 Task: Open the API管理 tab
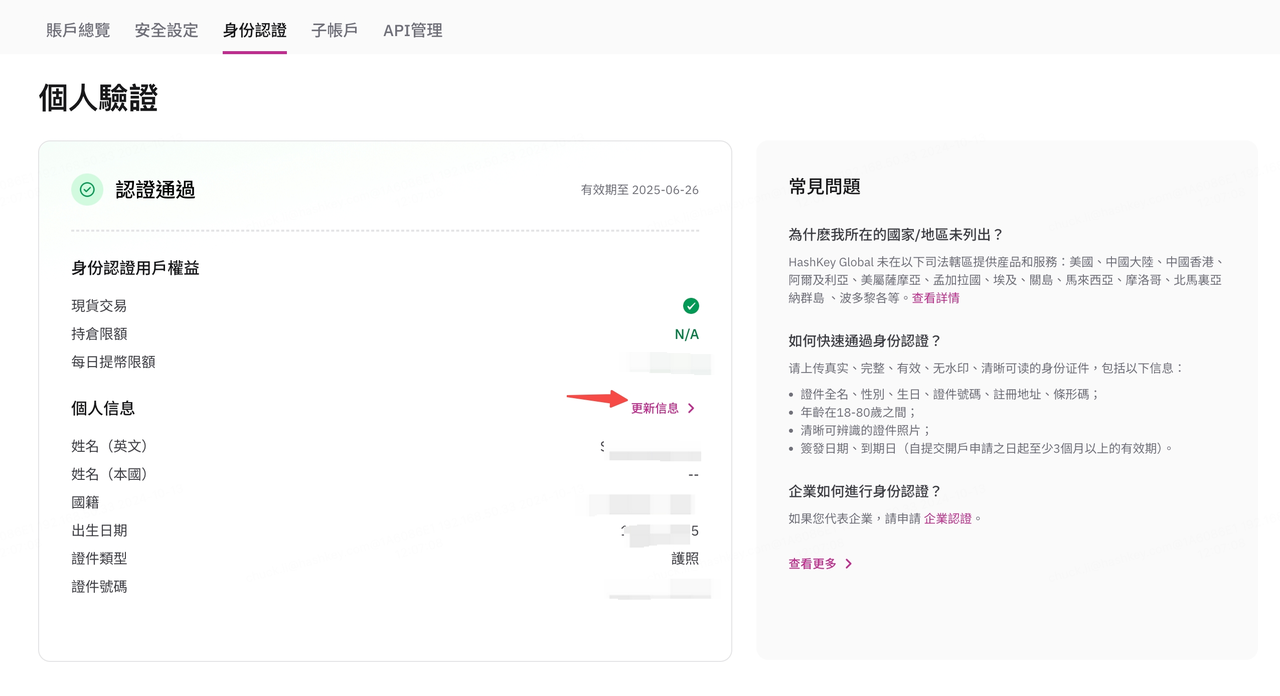pos(413,30)
